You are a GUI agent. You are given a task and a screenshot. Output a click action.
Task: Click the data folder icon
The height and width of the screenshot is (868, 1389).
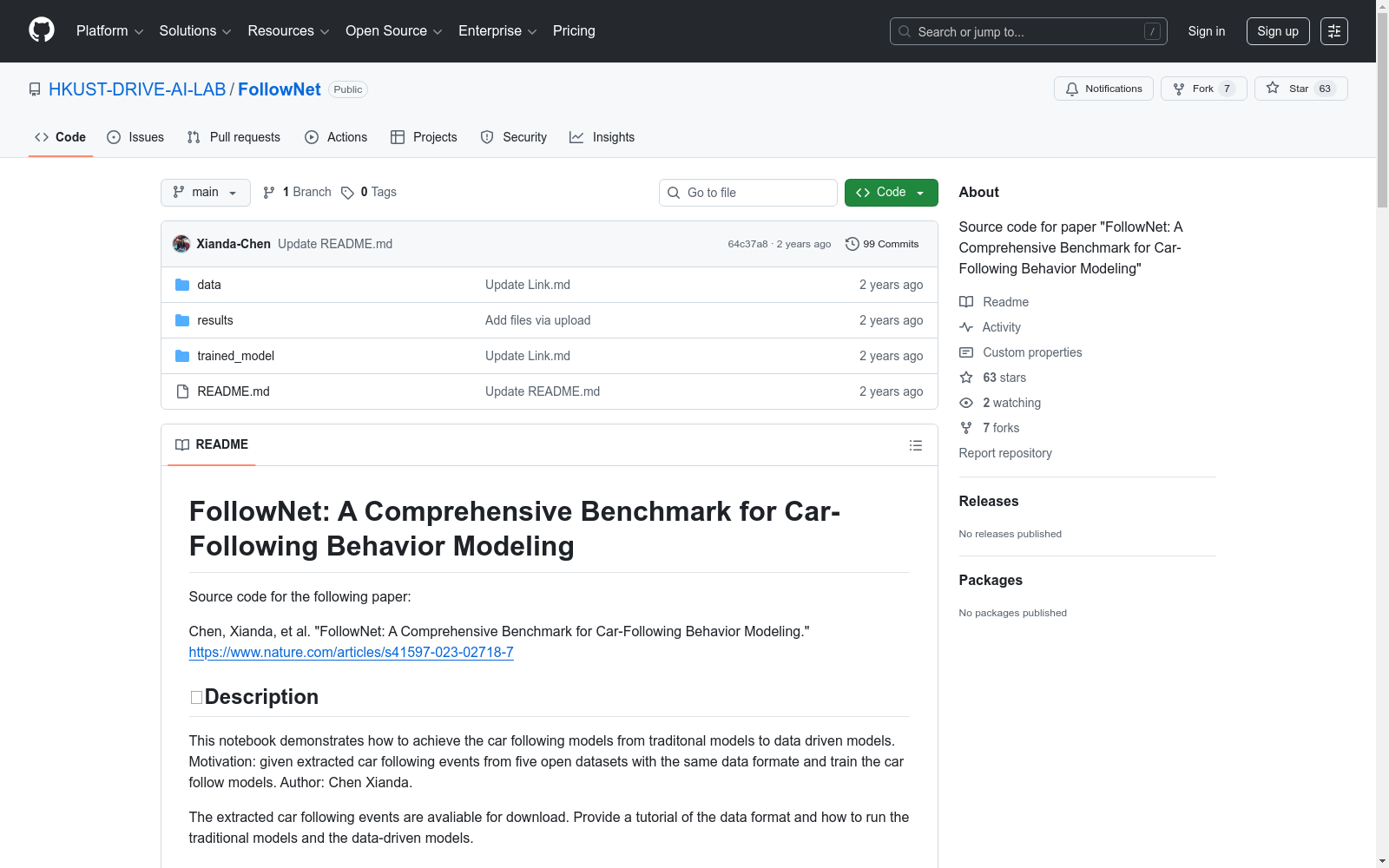pos(182,285)
